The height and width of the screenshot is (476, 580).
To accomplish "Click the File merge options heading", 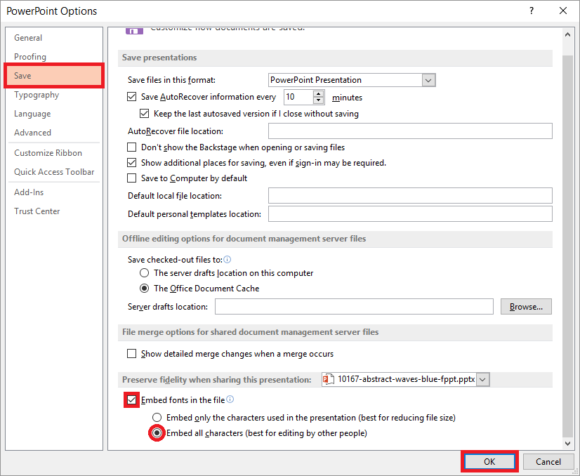I will click(250, 332).
